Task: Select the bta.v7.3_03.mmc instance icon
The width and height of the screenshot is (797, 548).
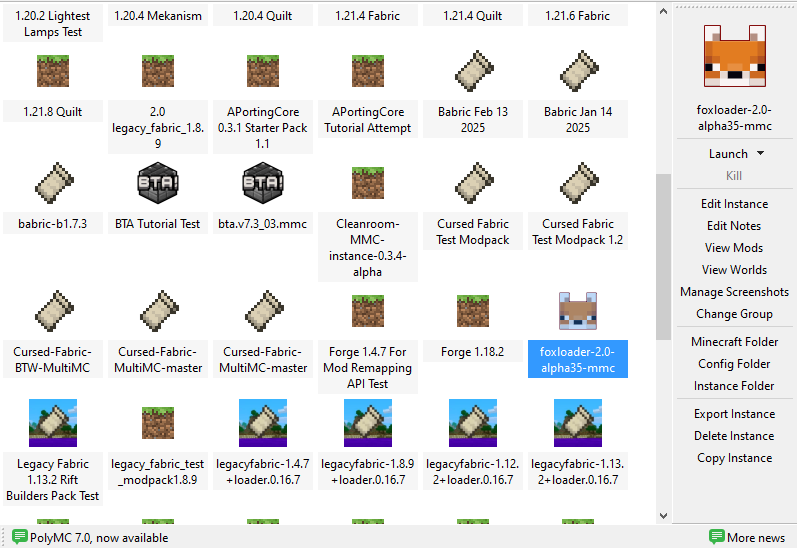Action: pos(263,184)
